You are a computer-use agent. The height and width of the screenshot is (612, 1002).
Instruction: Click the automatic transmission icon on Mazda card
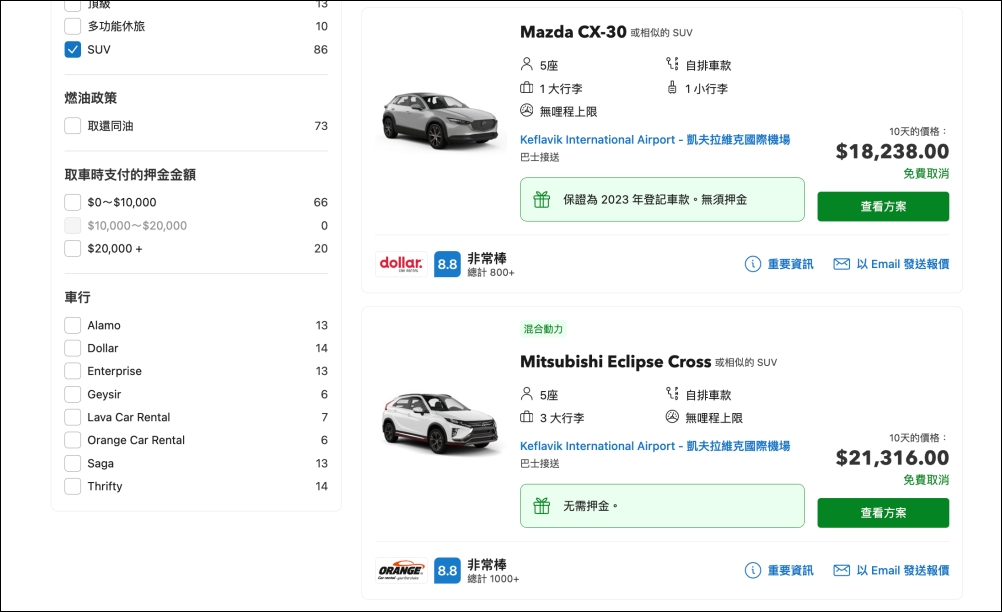[x=672, y=64]
